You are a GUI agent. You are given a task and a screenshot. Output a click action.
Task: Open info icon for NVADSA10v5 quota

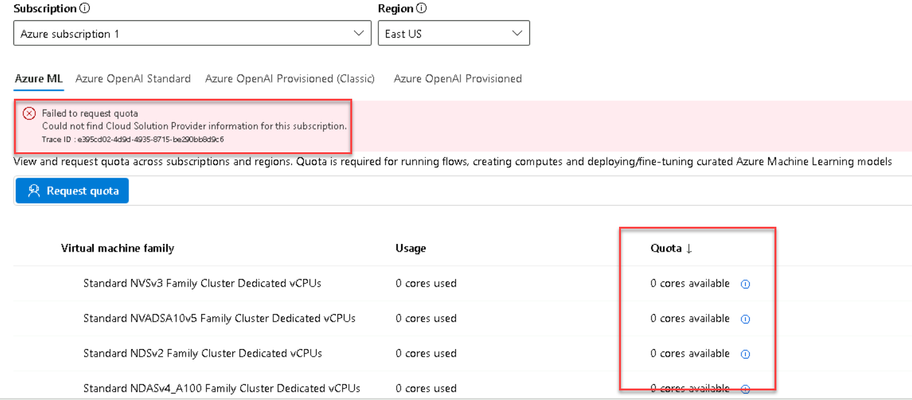tap(745, 319)
